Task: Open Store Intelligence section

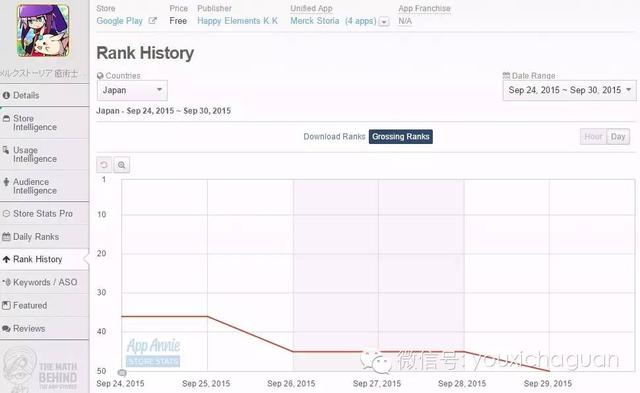Action: 44,123
